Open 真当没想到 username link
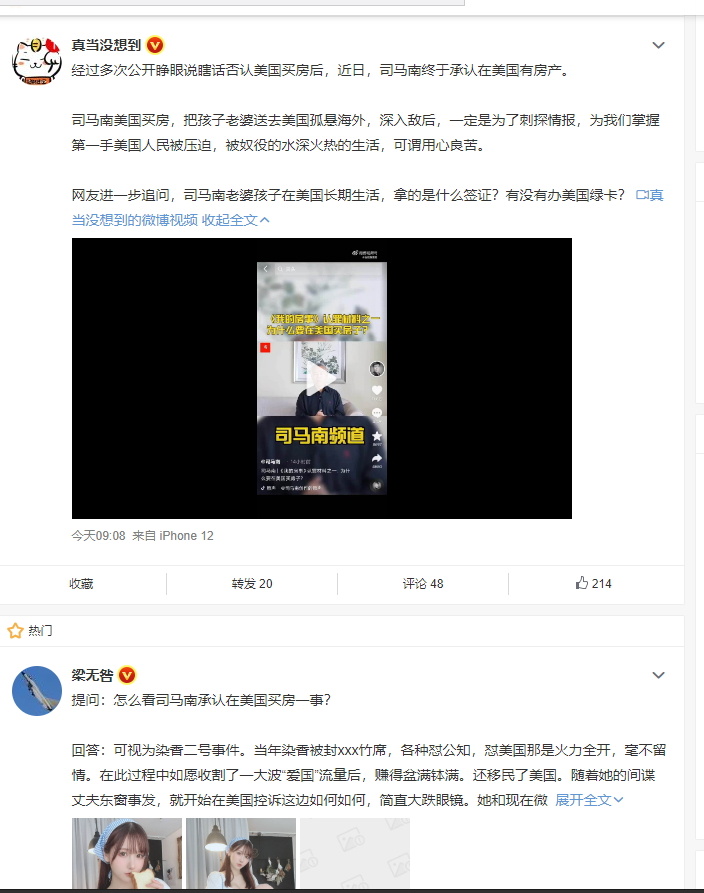704x893 pixels. pos(106,45)
